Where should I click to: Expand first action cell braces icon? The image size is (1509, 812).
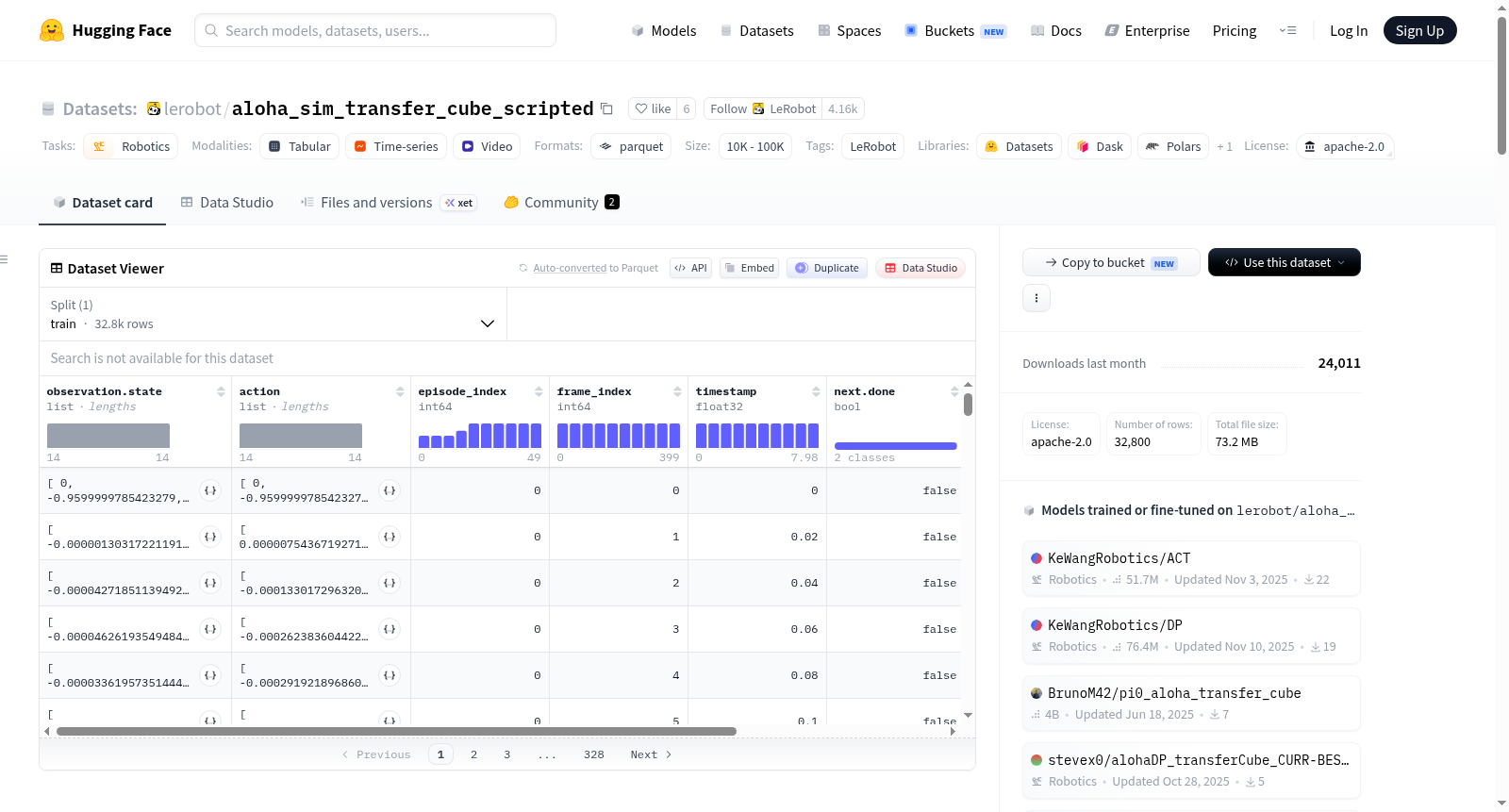point(389,490)
